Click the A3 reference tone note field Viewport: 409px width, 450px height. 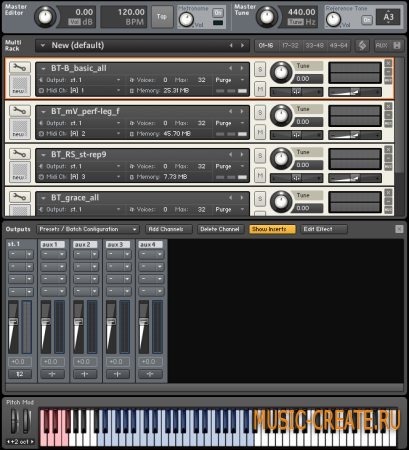tap(388, 17)
